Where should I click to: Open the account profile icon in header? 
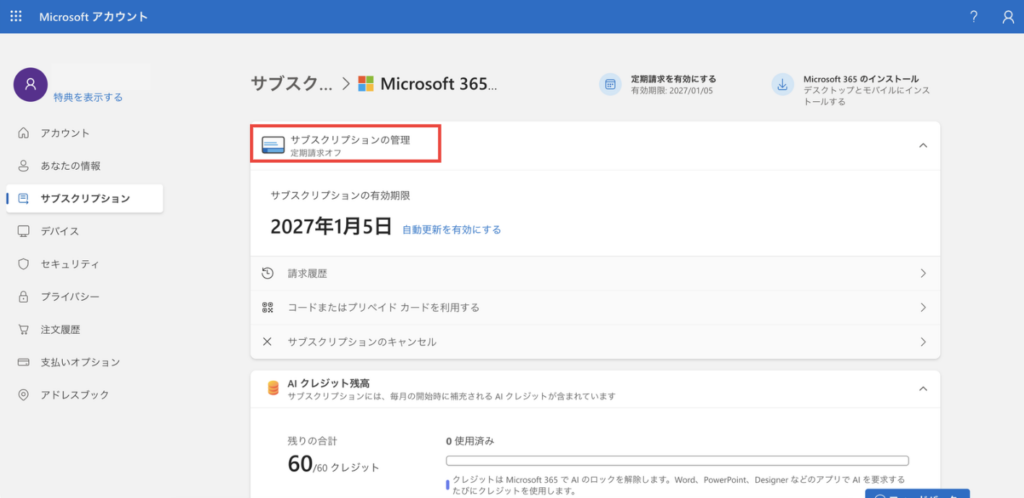pyautogui.click(x=1007, y=17)
